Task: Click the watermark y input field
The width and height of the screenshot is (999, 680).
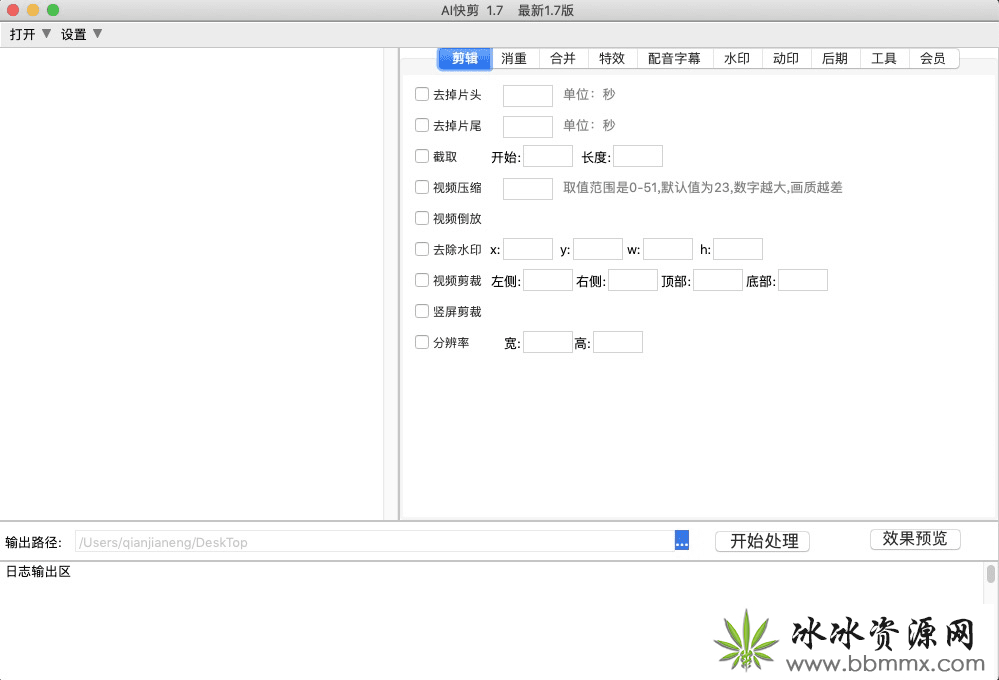Action: coord(598,249)
